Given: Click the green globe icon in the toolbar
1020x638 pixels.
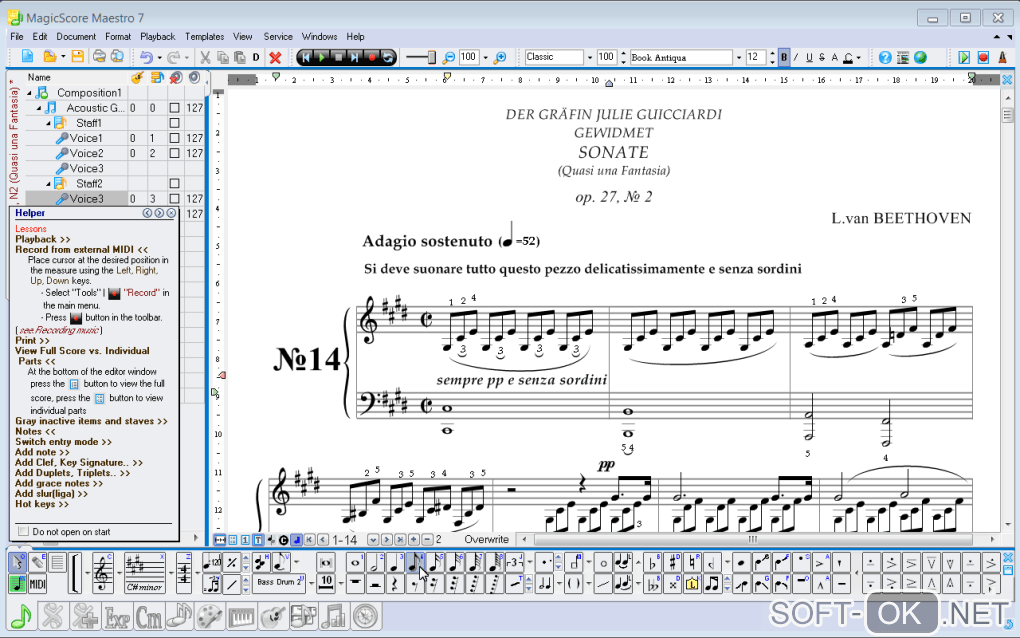Looking at the screenshot, I should tap(920, 57).
